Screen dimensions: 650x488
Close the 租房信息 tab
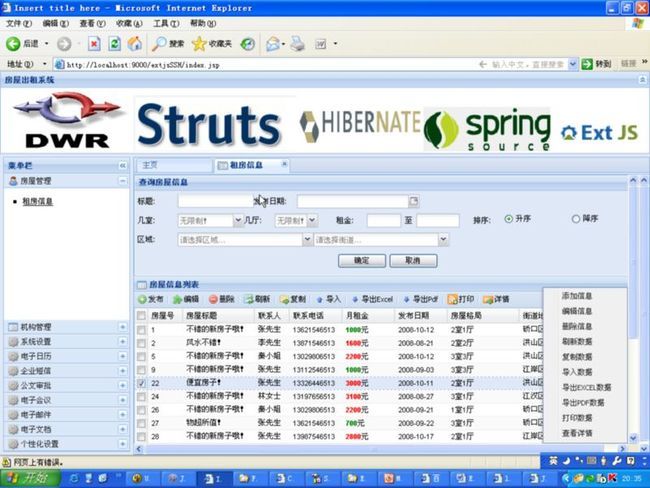tap(284, 164)
